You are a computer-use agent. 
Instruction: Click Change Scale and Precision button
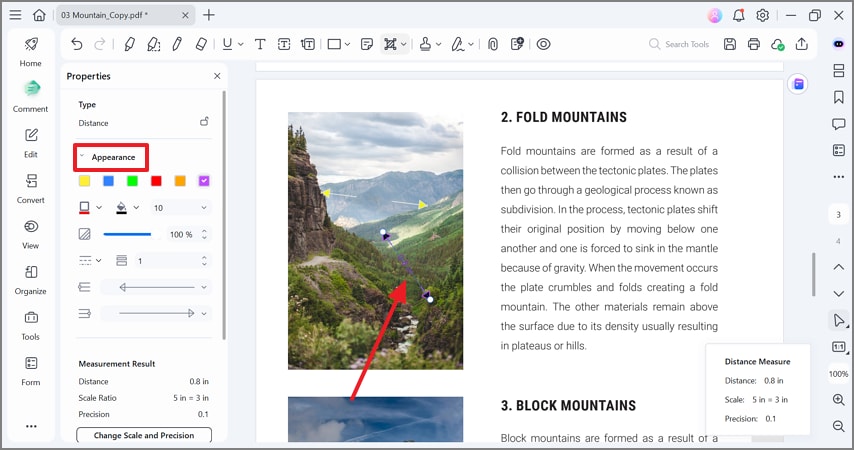[144, 435]
